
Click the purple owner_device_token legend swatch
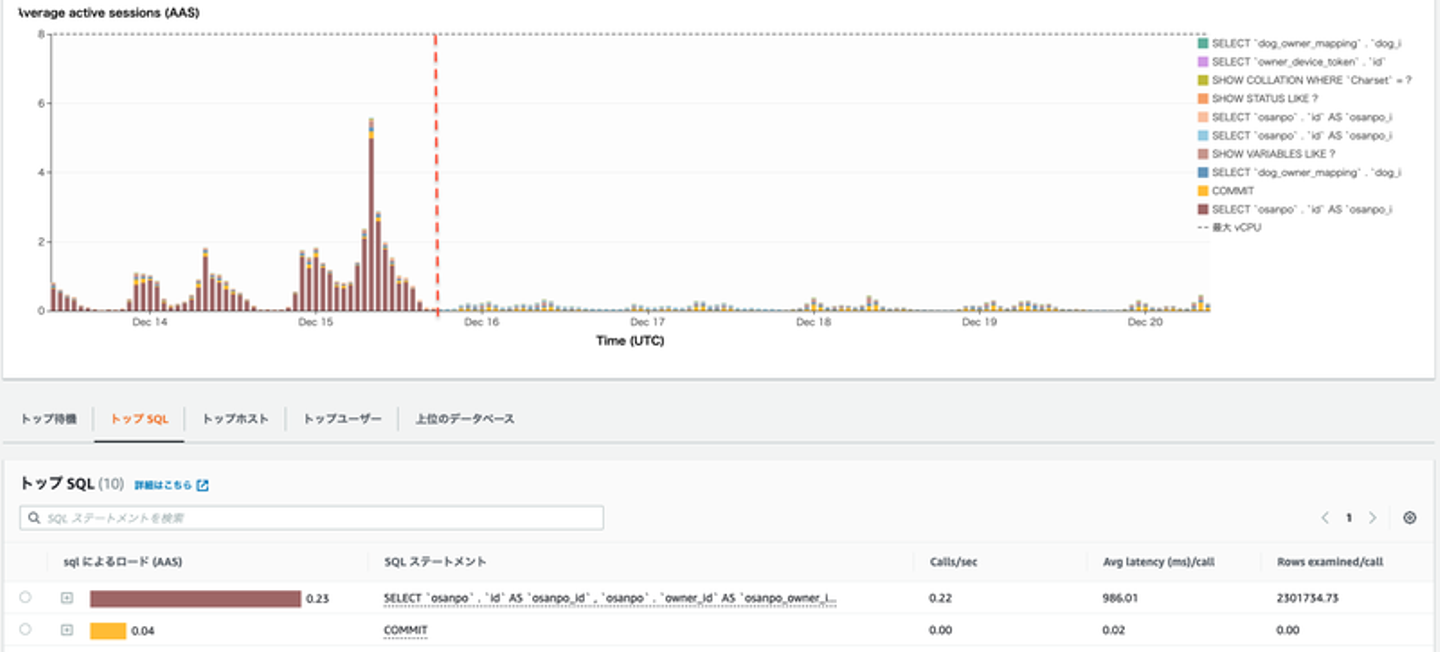coord(1203,62)
